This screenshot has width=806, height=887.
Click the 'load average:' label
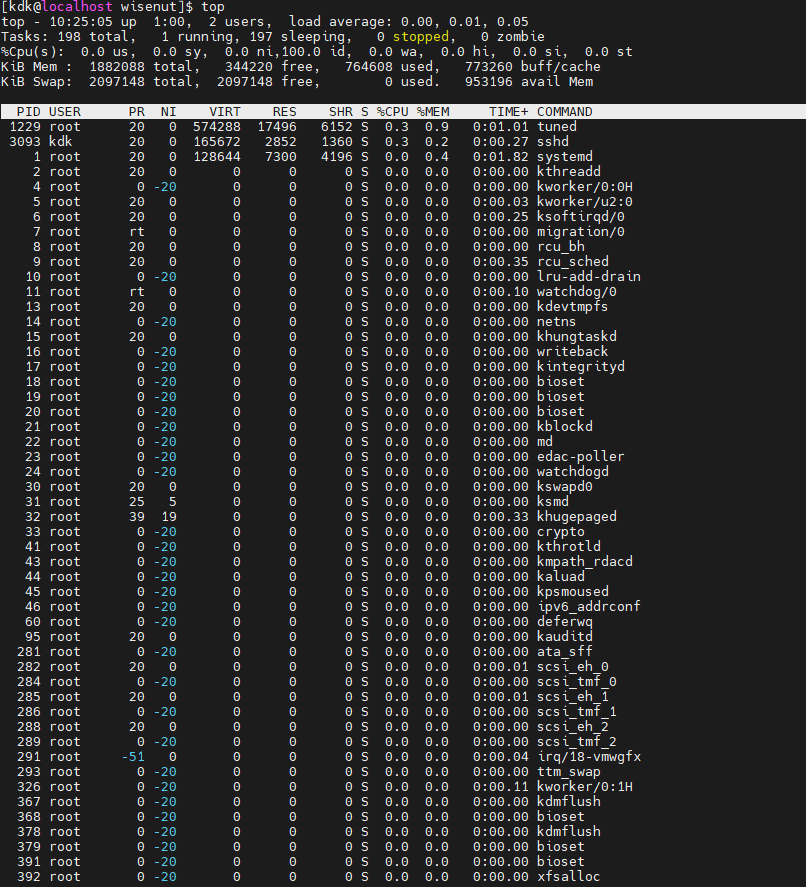(340, 21)
